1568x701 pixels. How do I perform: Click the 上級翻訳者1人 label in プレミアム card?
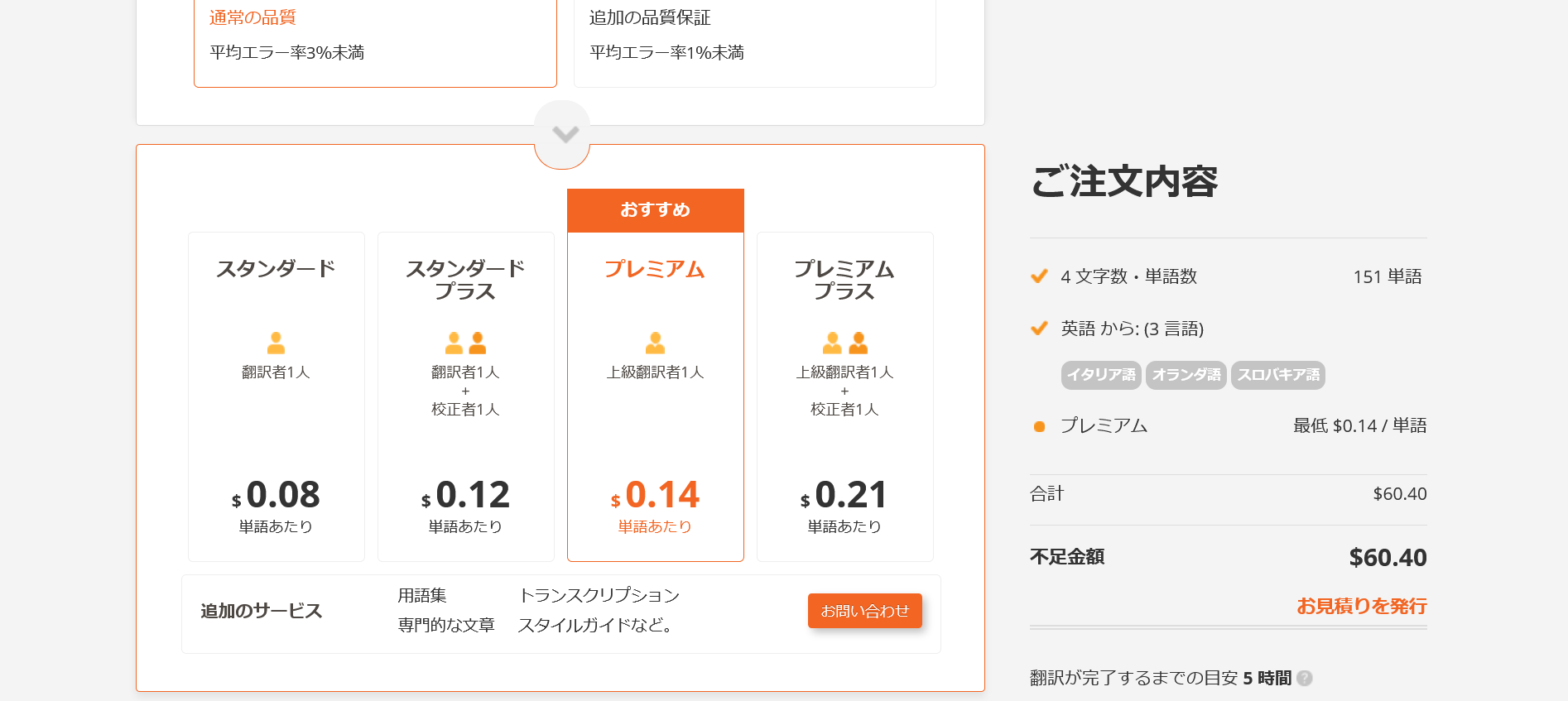pyautogui.click(x=656, y=372)
